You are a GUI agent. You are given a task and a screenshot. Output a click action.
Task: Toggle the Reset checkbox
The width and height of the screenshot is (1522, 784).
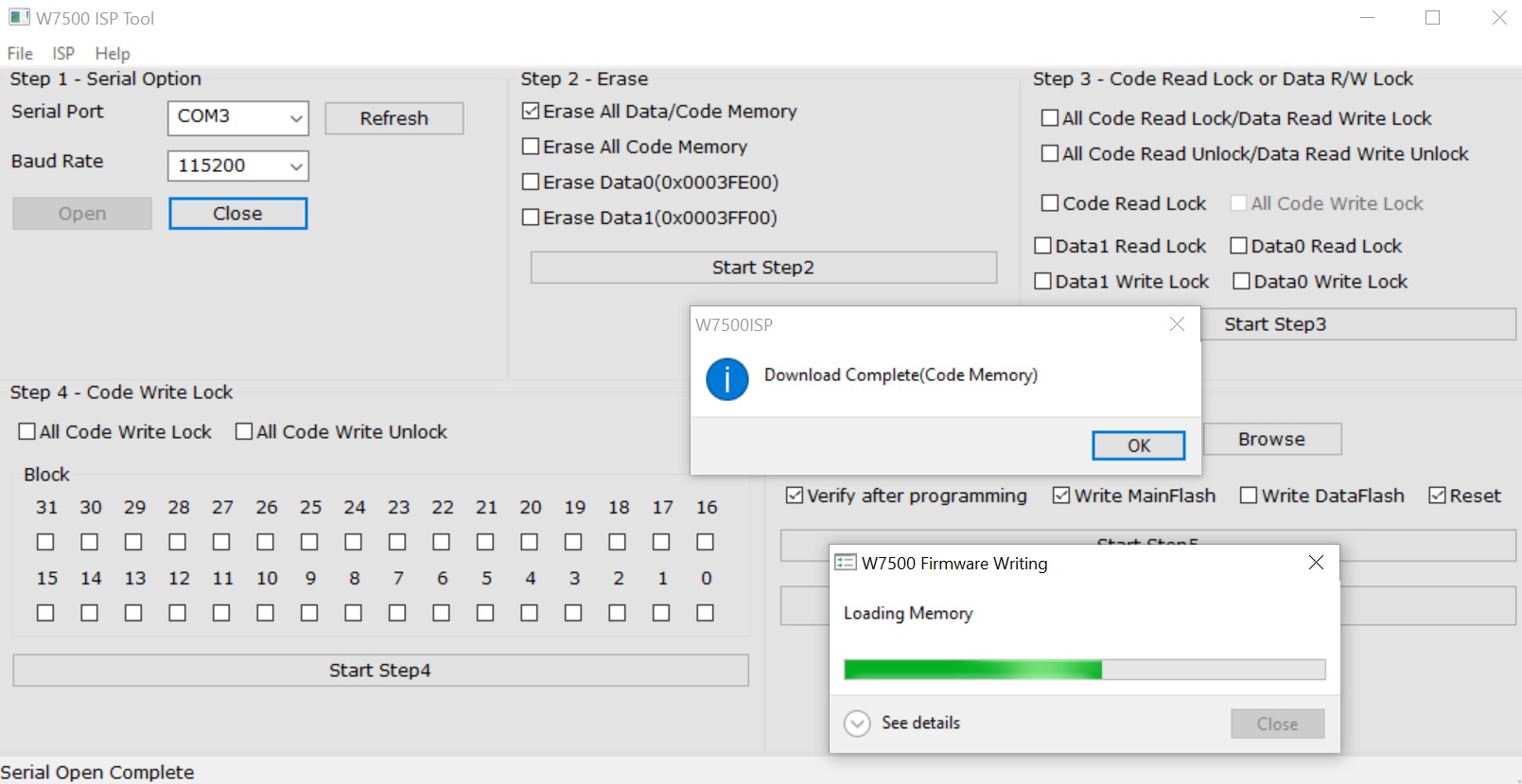1438,496
